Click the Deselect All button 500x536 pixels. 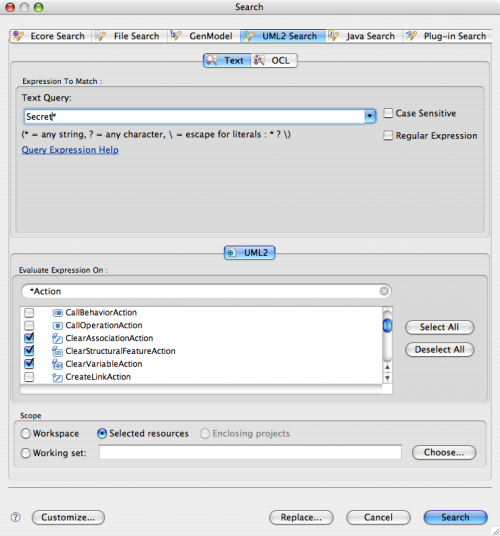pyautogui.click(x=439, y=349)
